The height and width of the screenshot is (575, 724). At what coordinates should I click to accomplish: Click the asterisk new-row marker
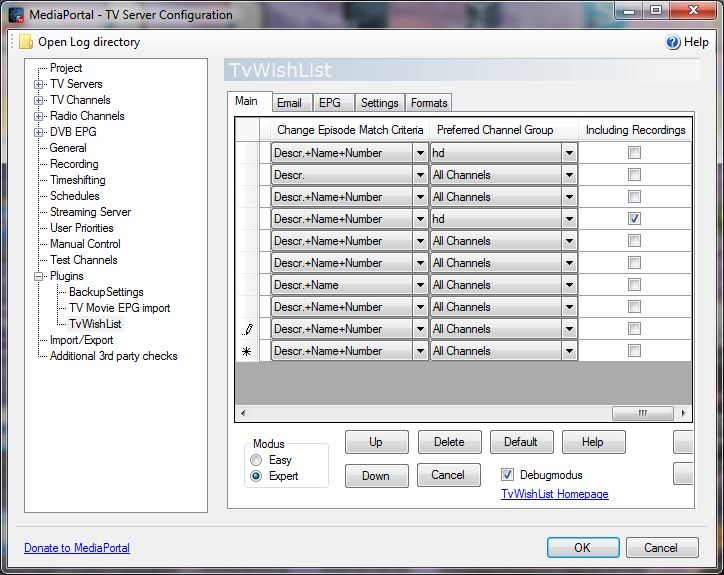tap(247, 351)
